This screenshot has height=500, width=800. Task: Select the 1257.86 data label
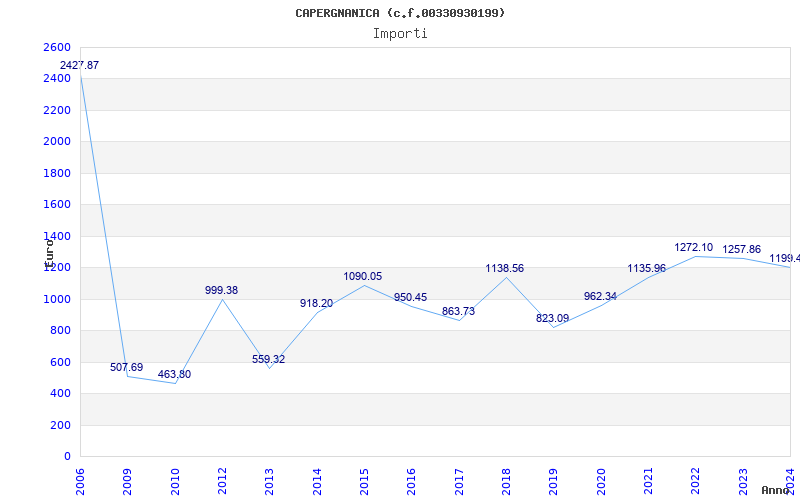click(x=741, y=249)
